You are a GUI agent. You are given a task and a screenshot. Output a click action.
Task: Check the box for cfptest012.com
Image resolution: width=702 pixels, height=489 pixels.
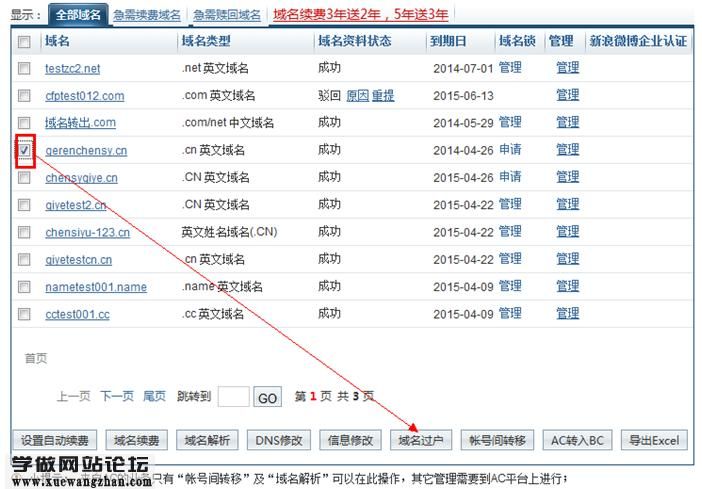click(24, 95)
